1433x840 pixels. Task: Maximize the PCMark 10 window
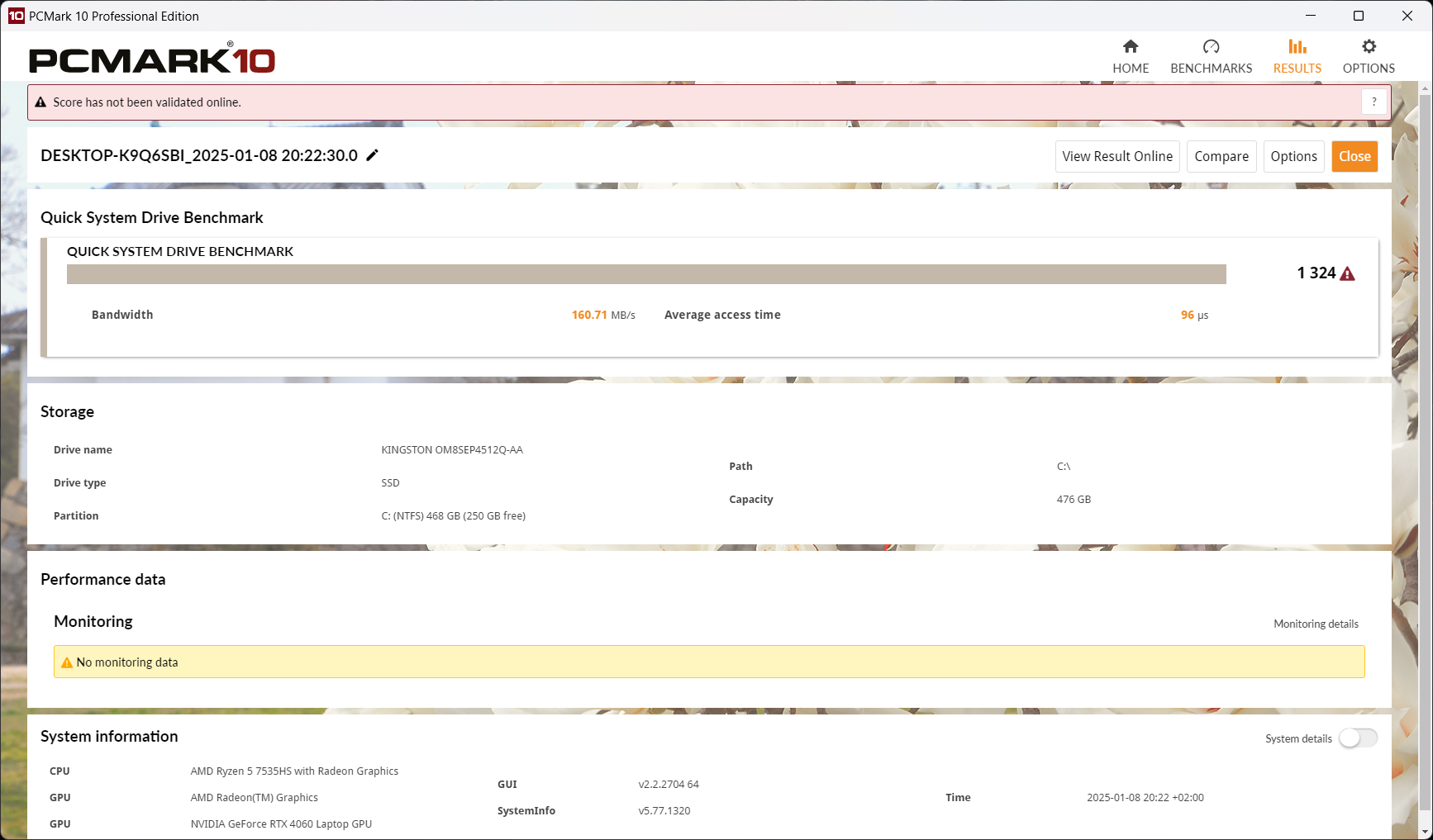(1359, 16)
